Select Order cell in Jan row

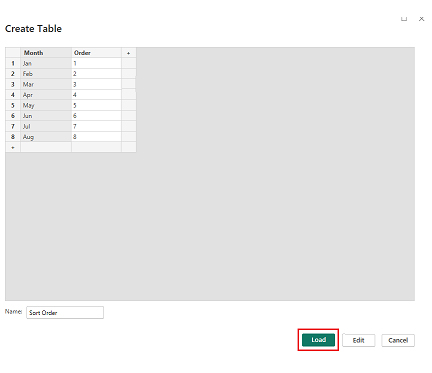(96, 63)
